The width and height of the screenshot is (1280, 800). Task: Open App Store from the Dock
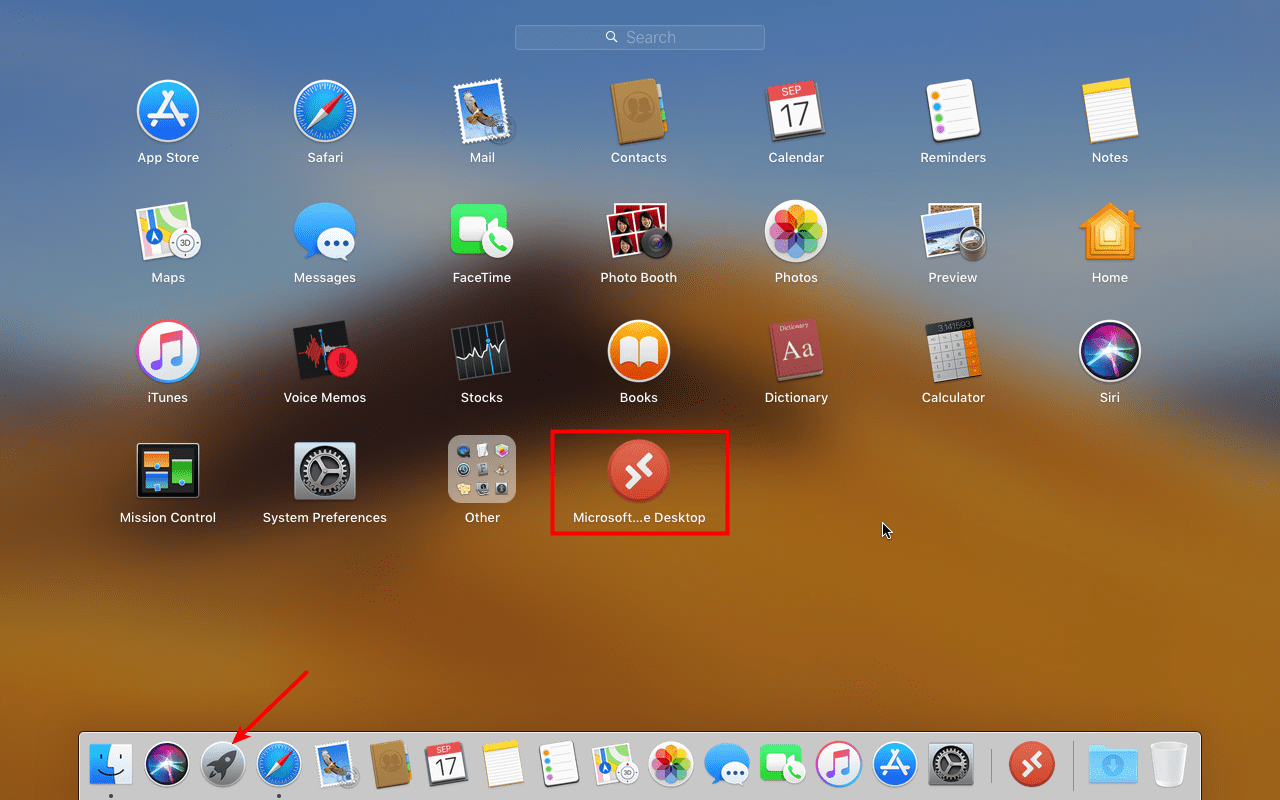[895, 766]
